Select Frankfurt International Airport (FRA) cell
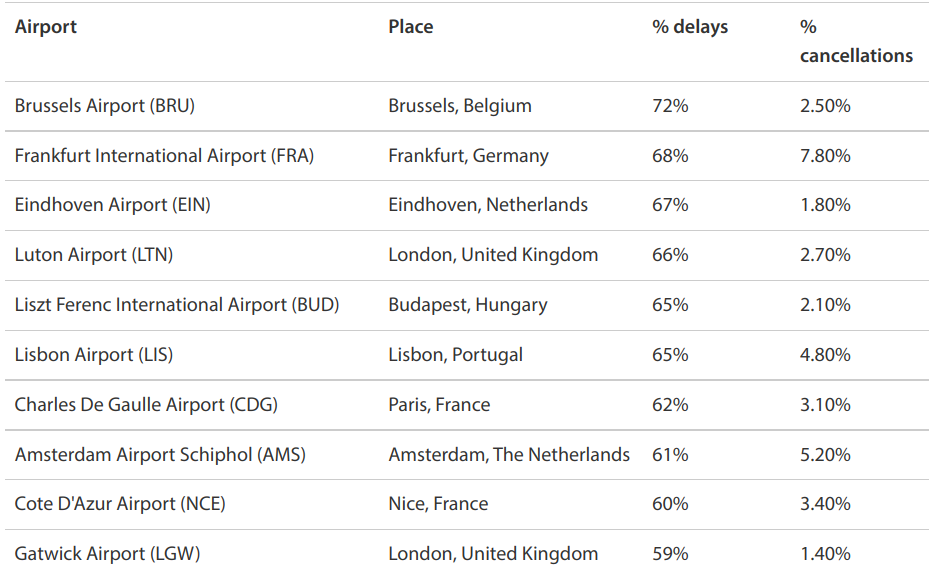 (164, 156)
